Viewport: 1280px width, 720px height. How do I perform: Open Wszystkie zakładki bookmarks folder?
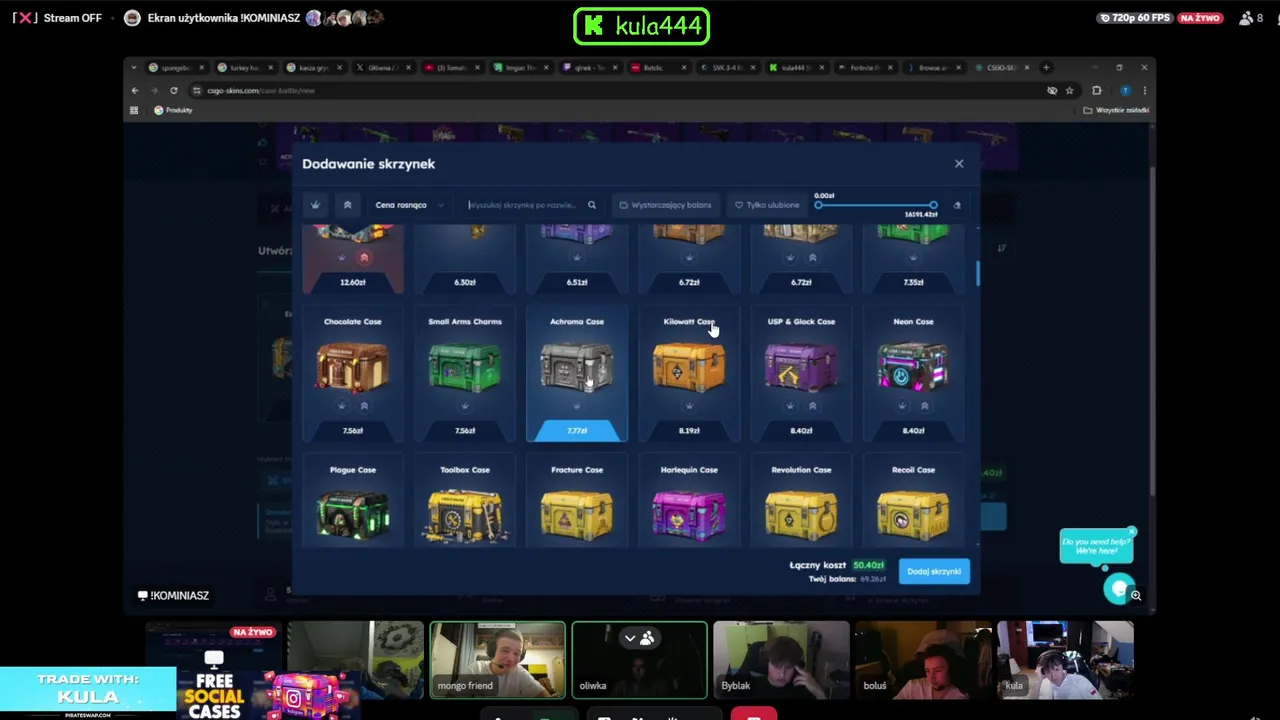tap(1116, 110)
